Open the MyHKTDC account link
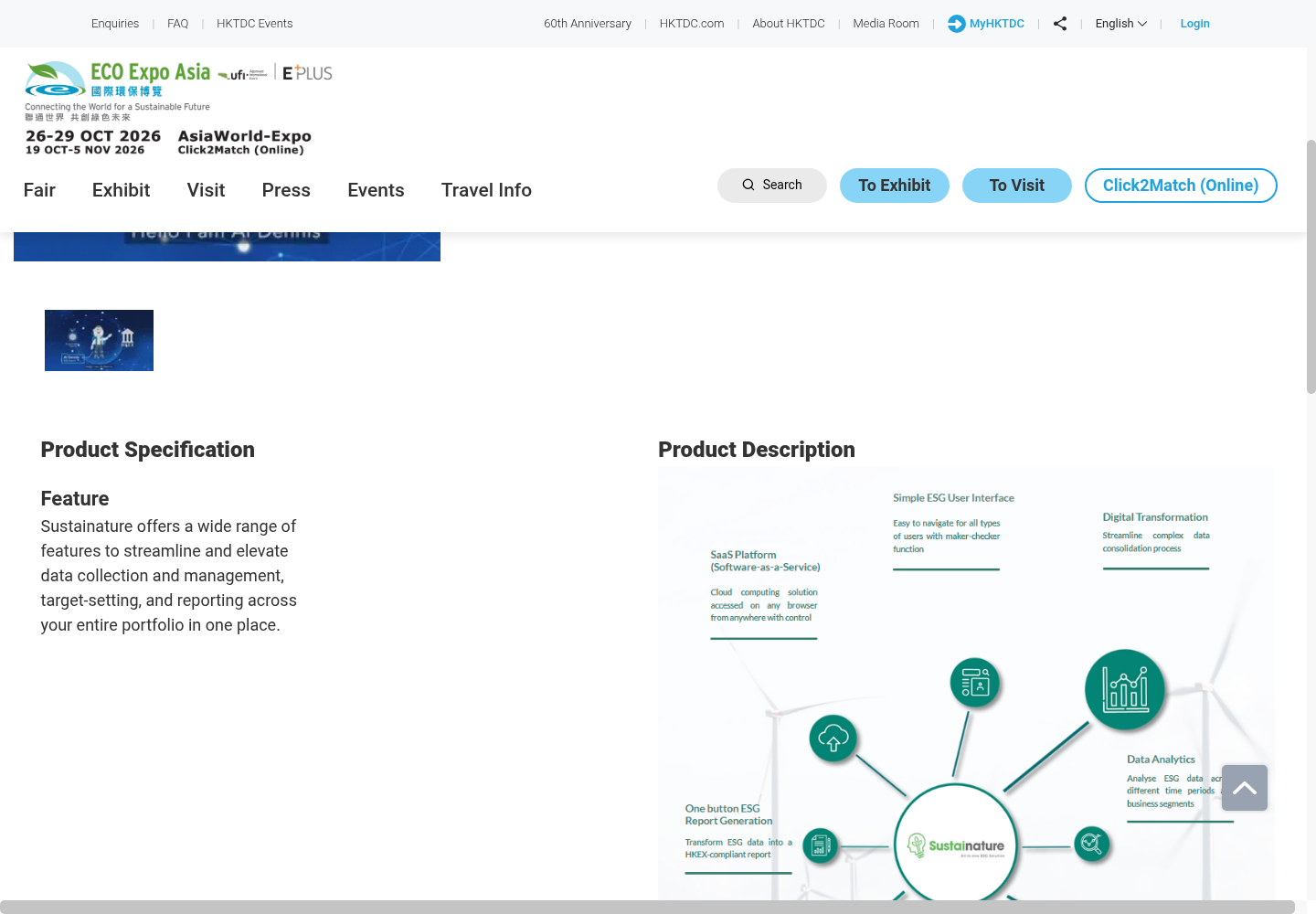This screenshot has height=914, width=1316. 986,24
